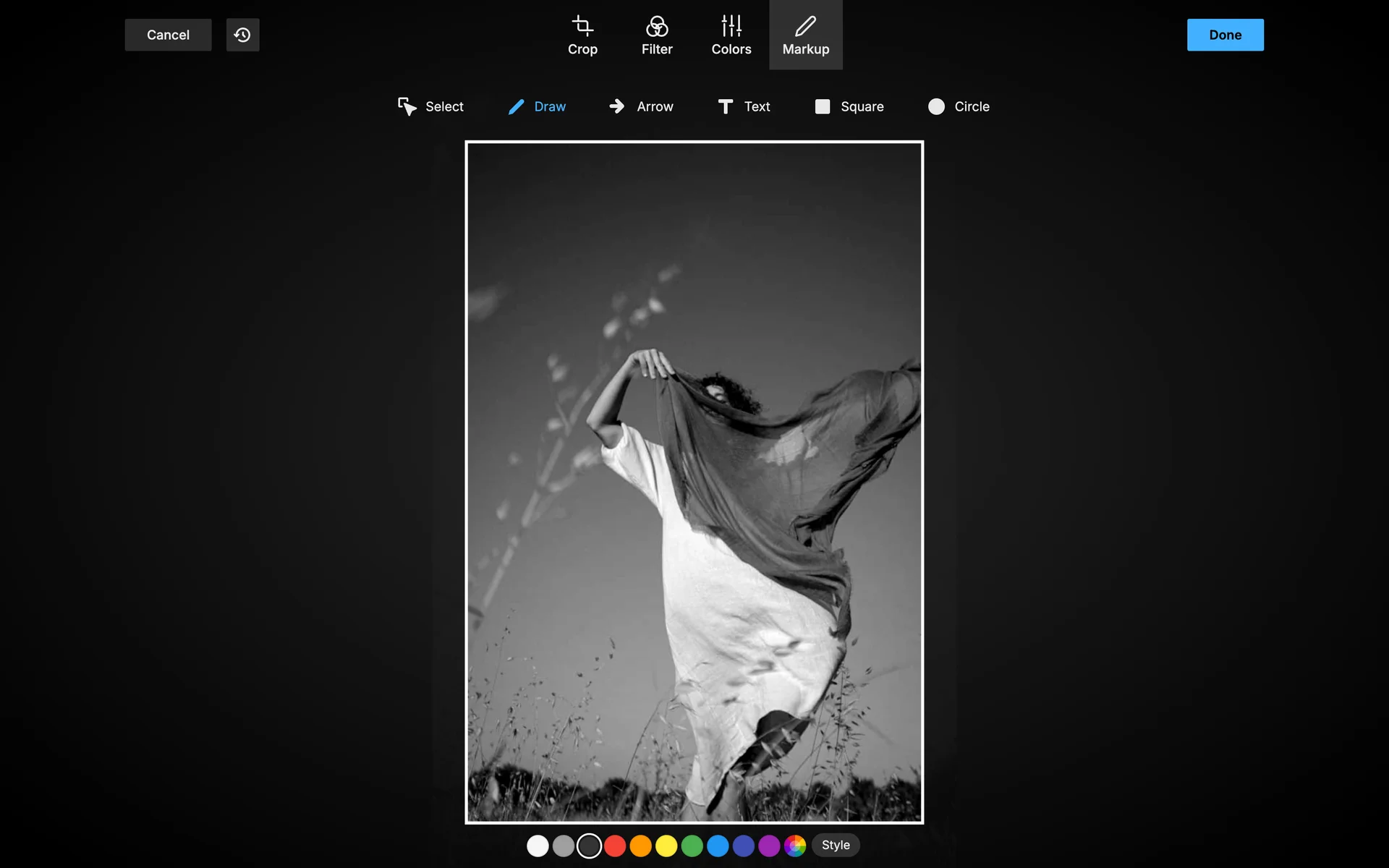Click the revert history icon

point(242,35)
